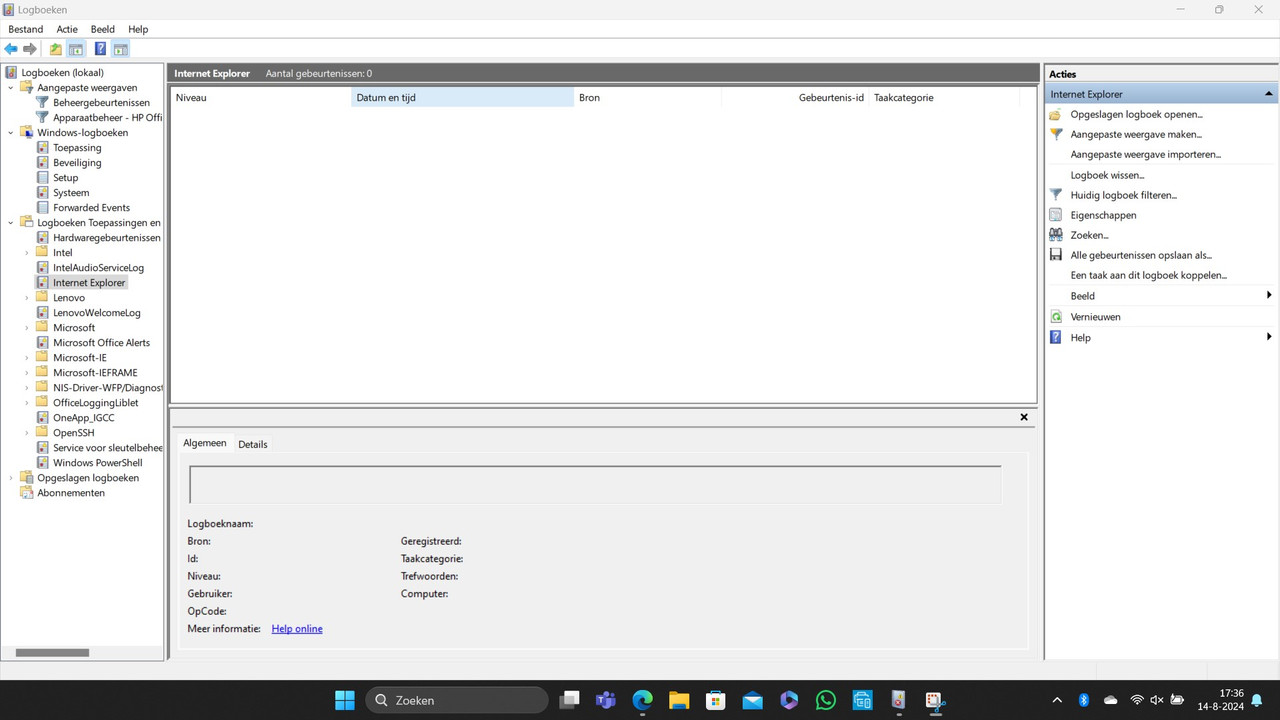Click the Forward arrow in the toolbar
Screen dimensions: 1280x720
click(x=30, y=49)
